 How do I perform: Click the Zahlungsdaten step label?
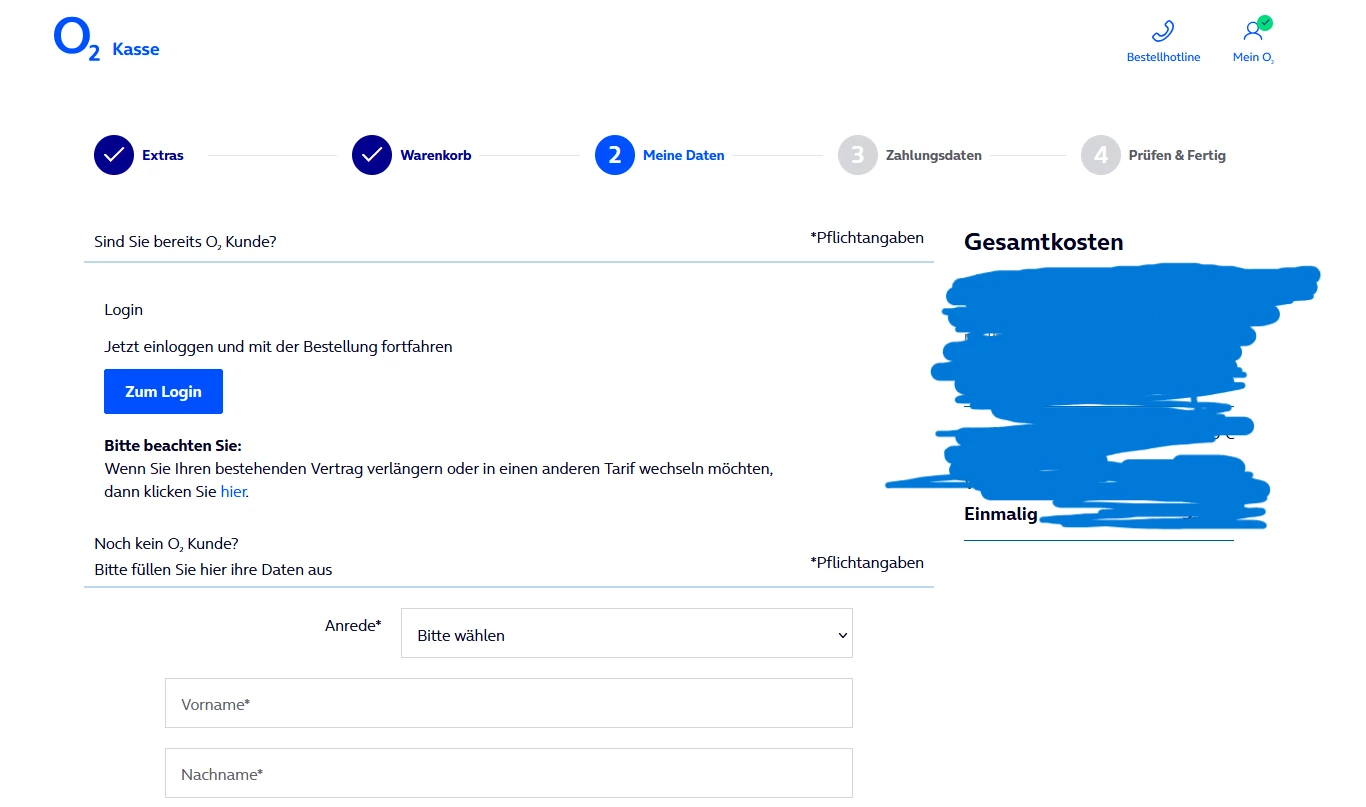[934, 155]
